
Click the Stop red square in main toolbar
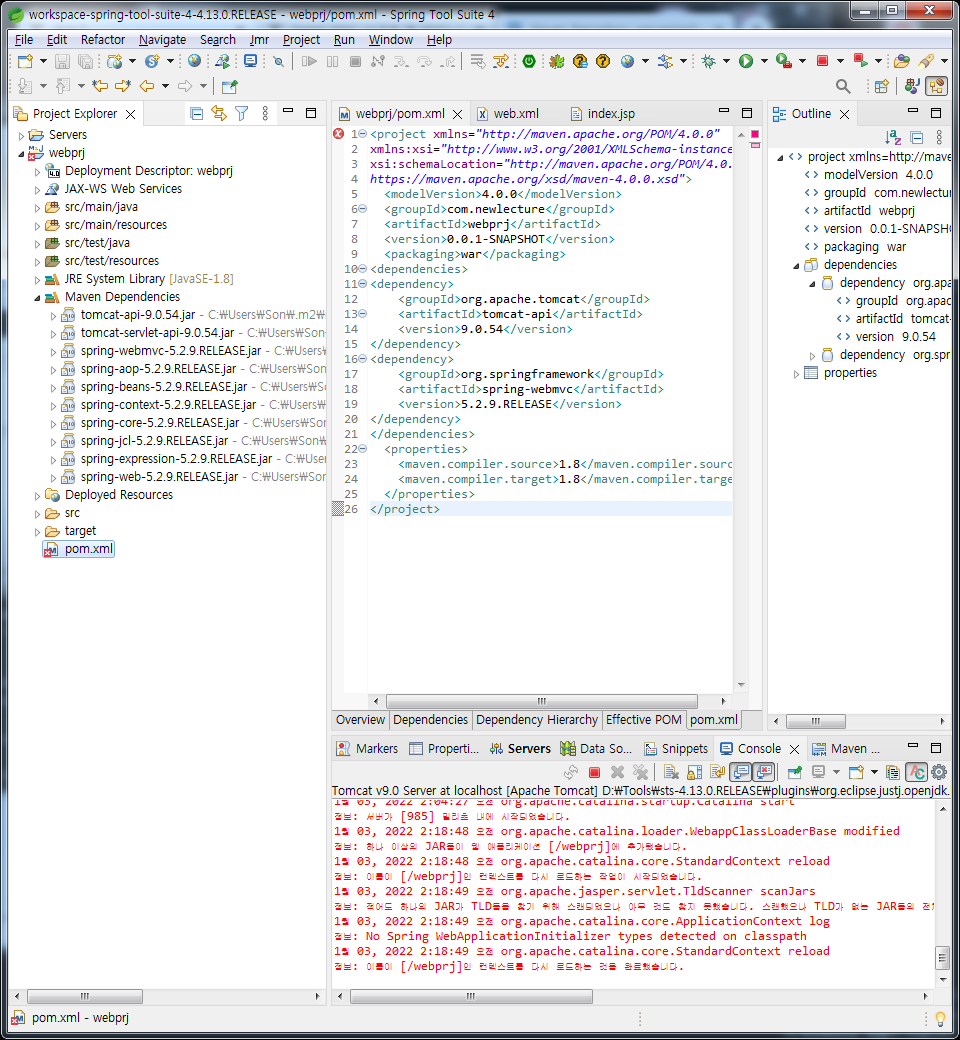coord(823,62)
